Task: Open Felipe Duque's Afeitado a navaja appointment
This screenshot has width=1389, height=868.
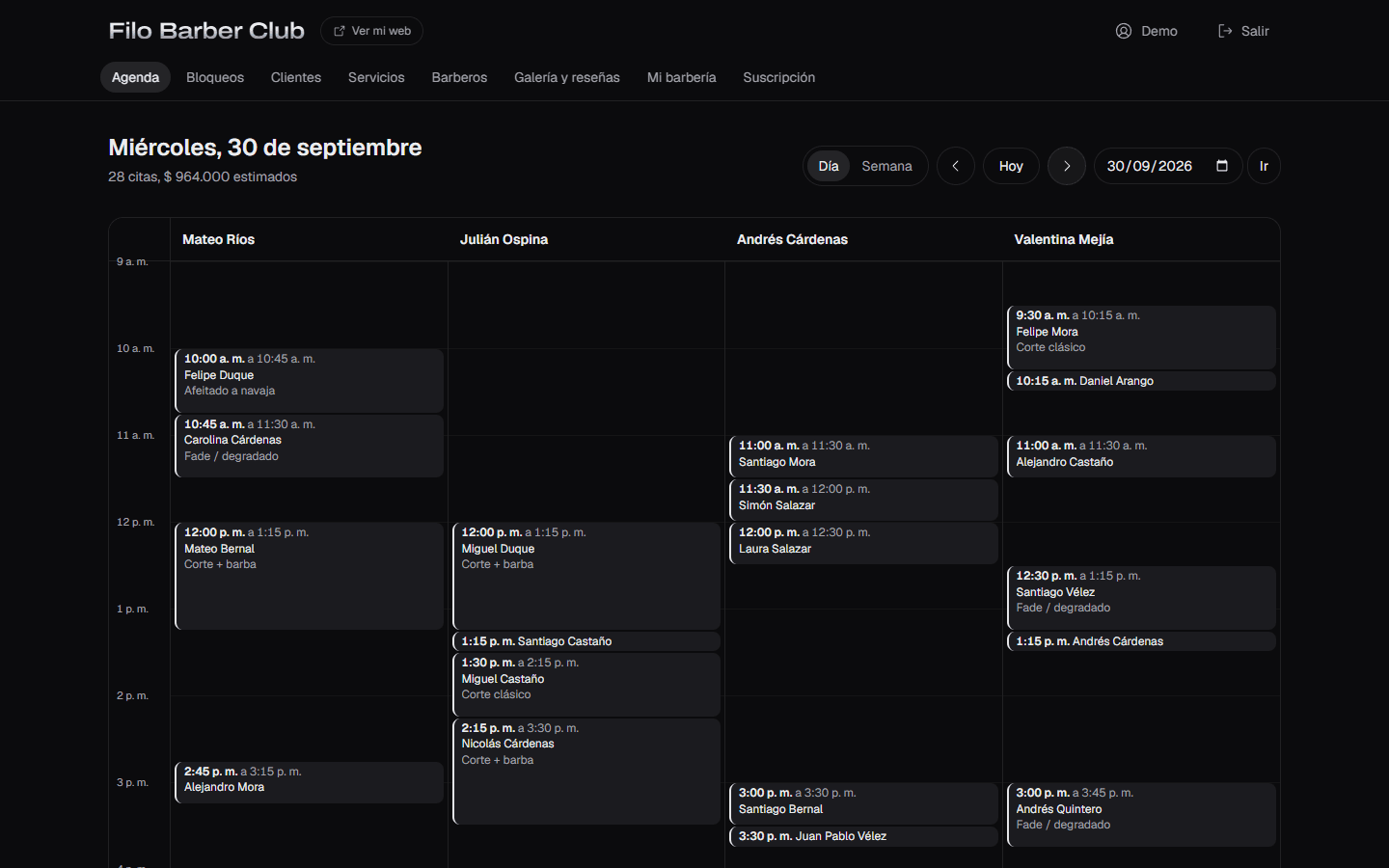Action: coord(309,381)
